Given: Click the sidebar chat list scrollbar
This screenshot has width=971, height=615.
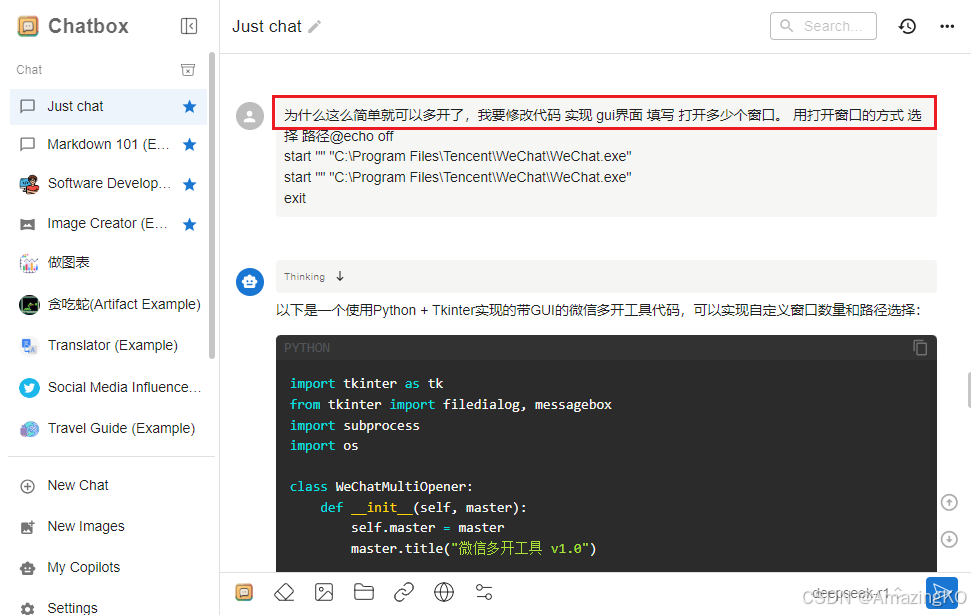Looking at the screenshot, I should [x=212, y=206].
